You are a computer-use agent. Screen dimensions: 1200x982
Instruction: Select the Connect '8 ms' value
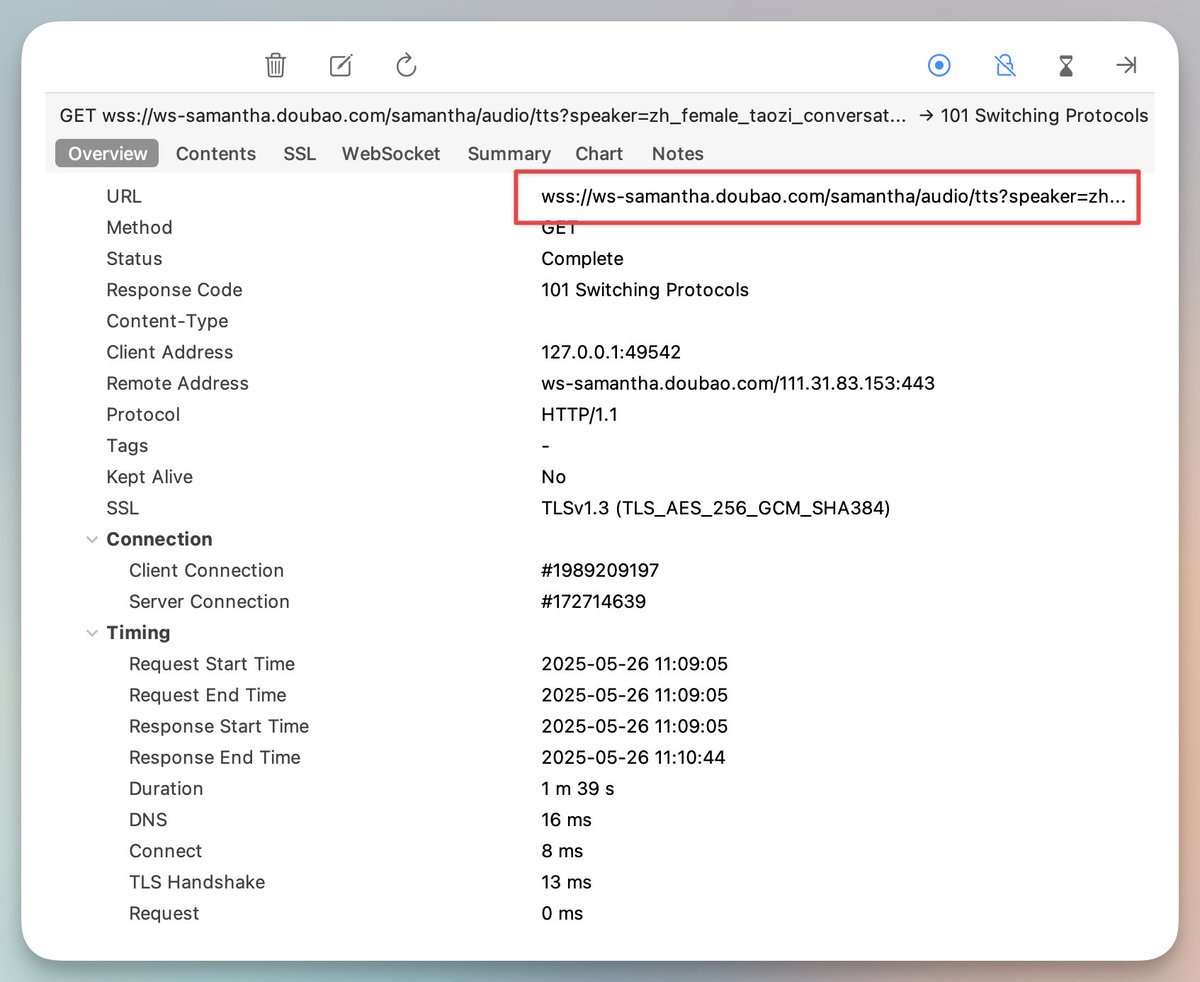pos(562,851)
